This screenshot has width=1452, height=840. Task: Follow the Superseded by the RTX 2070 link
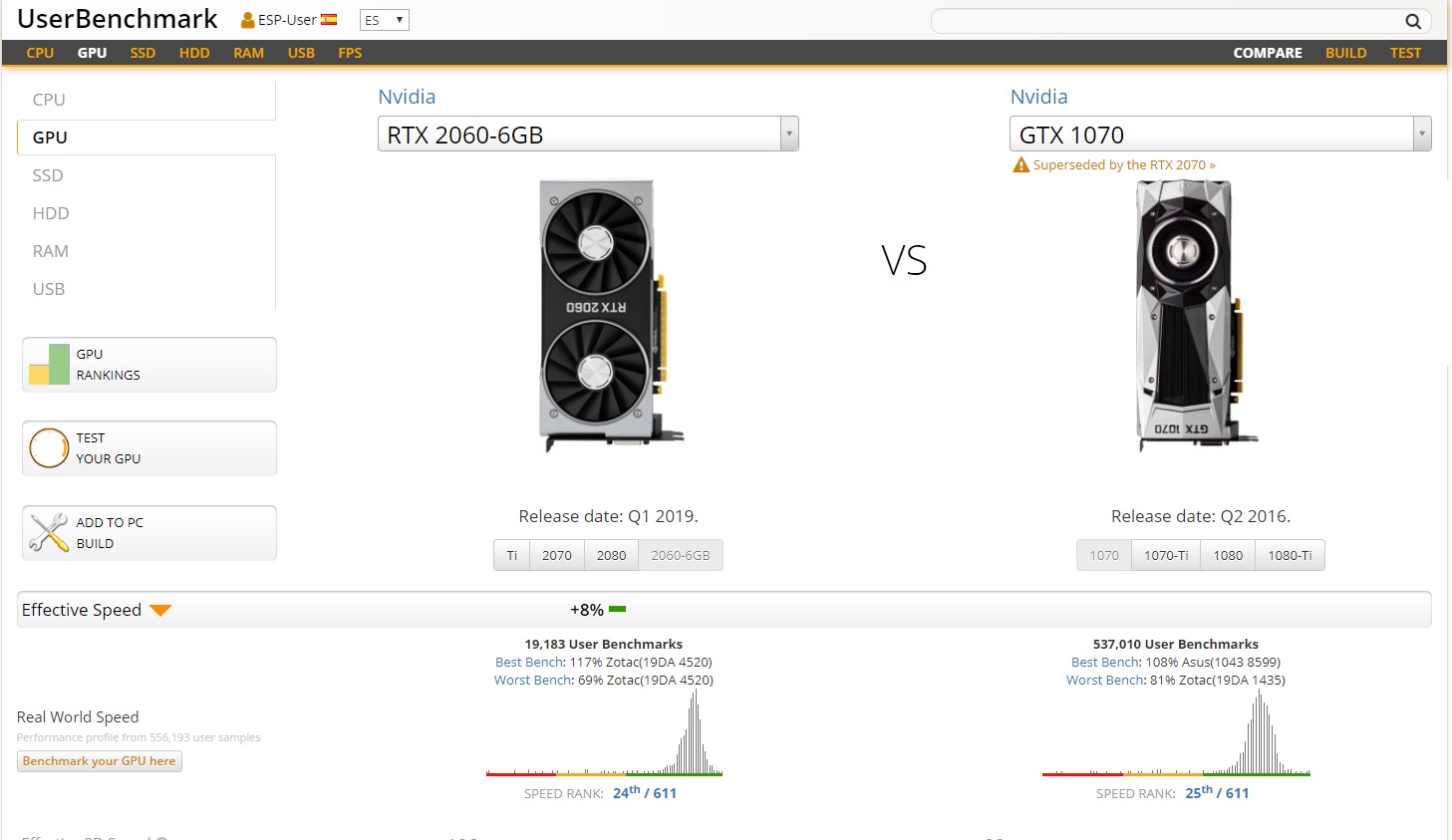point(1124,165)
